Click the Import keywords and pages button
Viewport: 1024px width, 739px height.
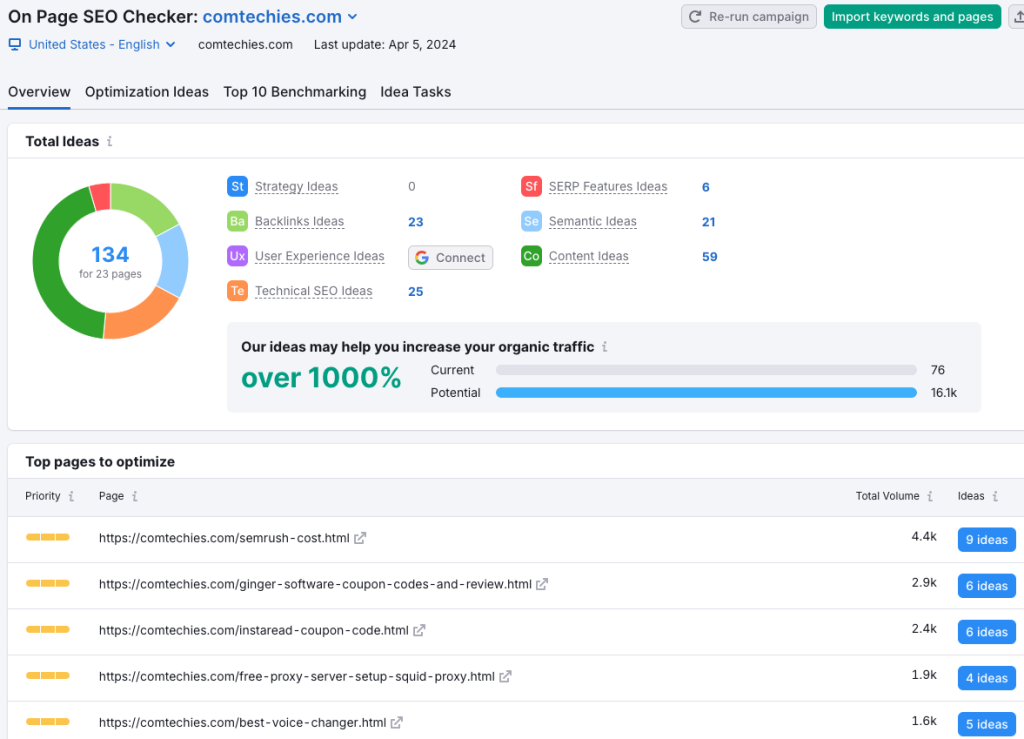[912, 17]
